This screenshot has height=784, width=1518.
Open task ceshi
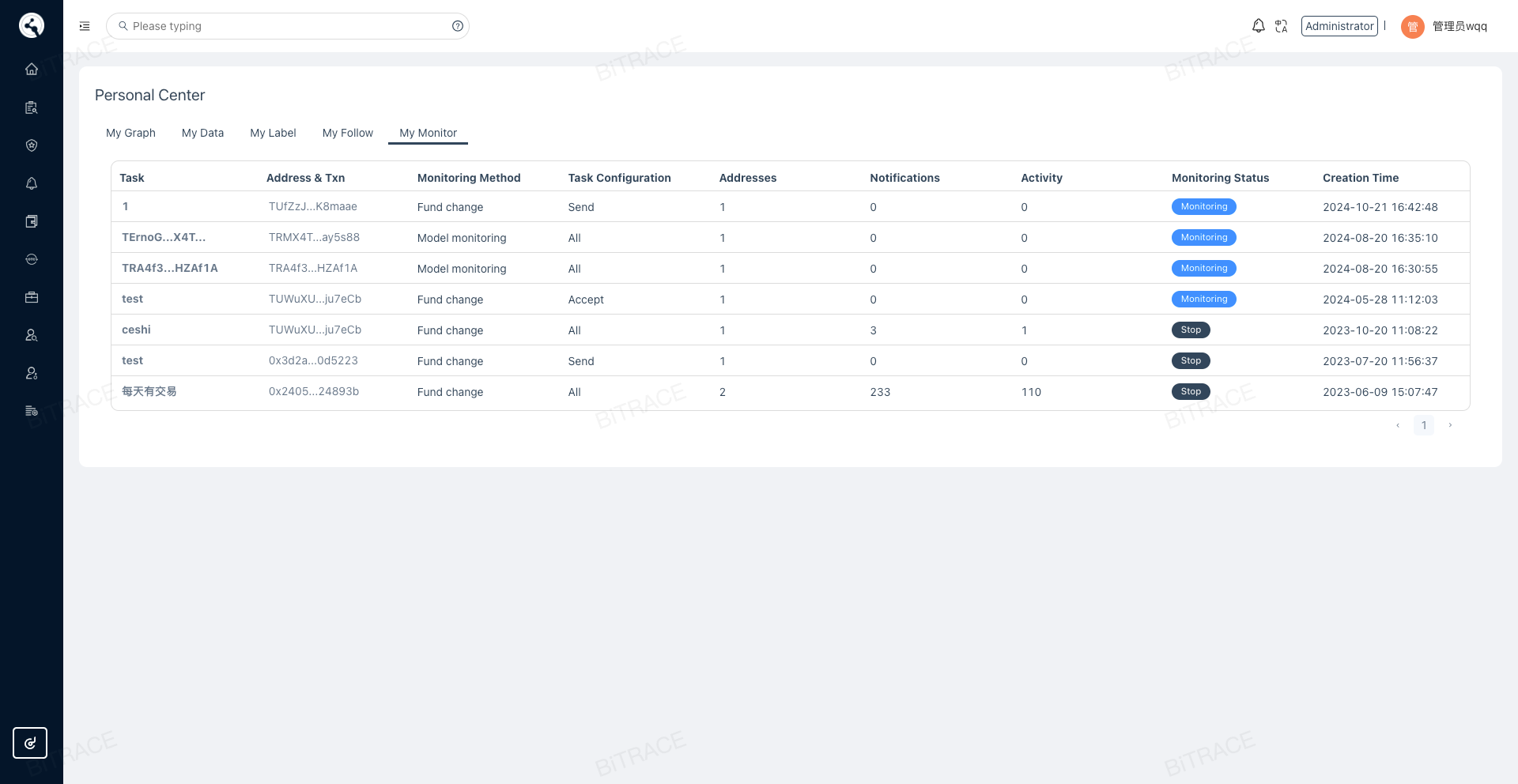point(136,330)
